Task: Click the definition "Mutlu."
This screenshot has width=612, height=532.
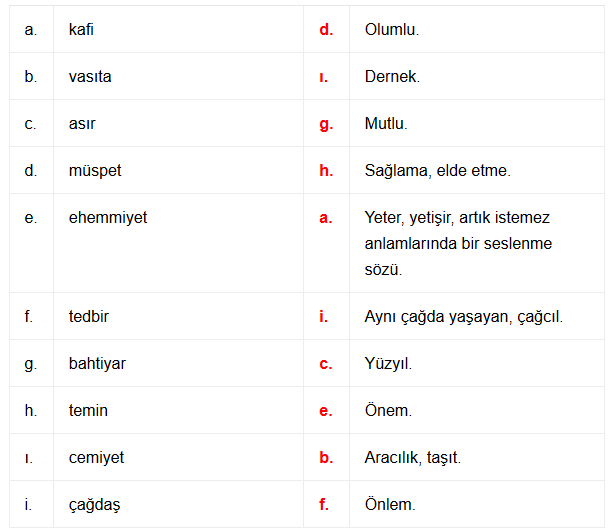Action: pyautogui.click(x=386, y=124)
